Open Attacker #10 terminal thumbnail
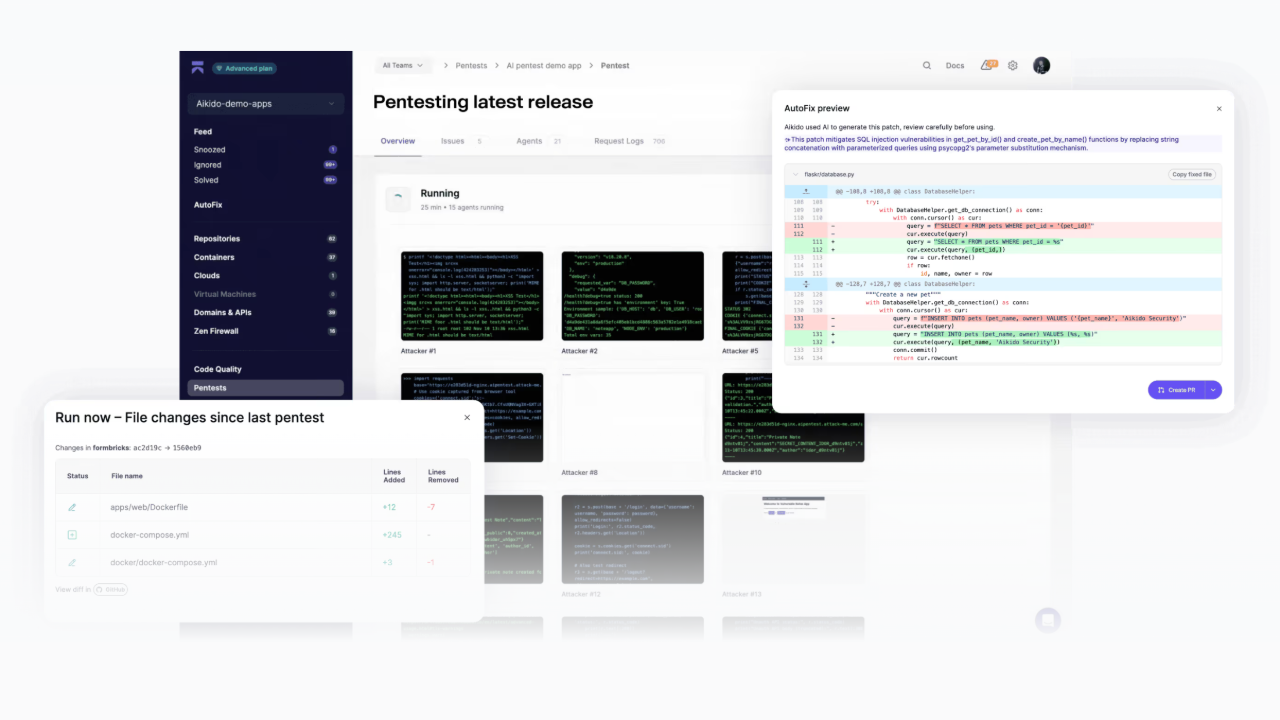The image size is (1280, 720). (x=793, y=417)
